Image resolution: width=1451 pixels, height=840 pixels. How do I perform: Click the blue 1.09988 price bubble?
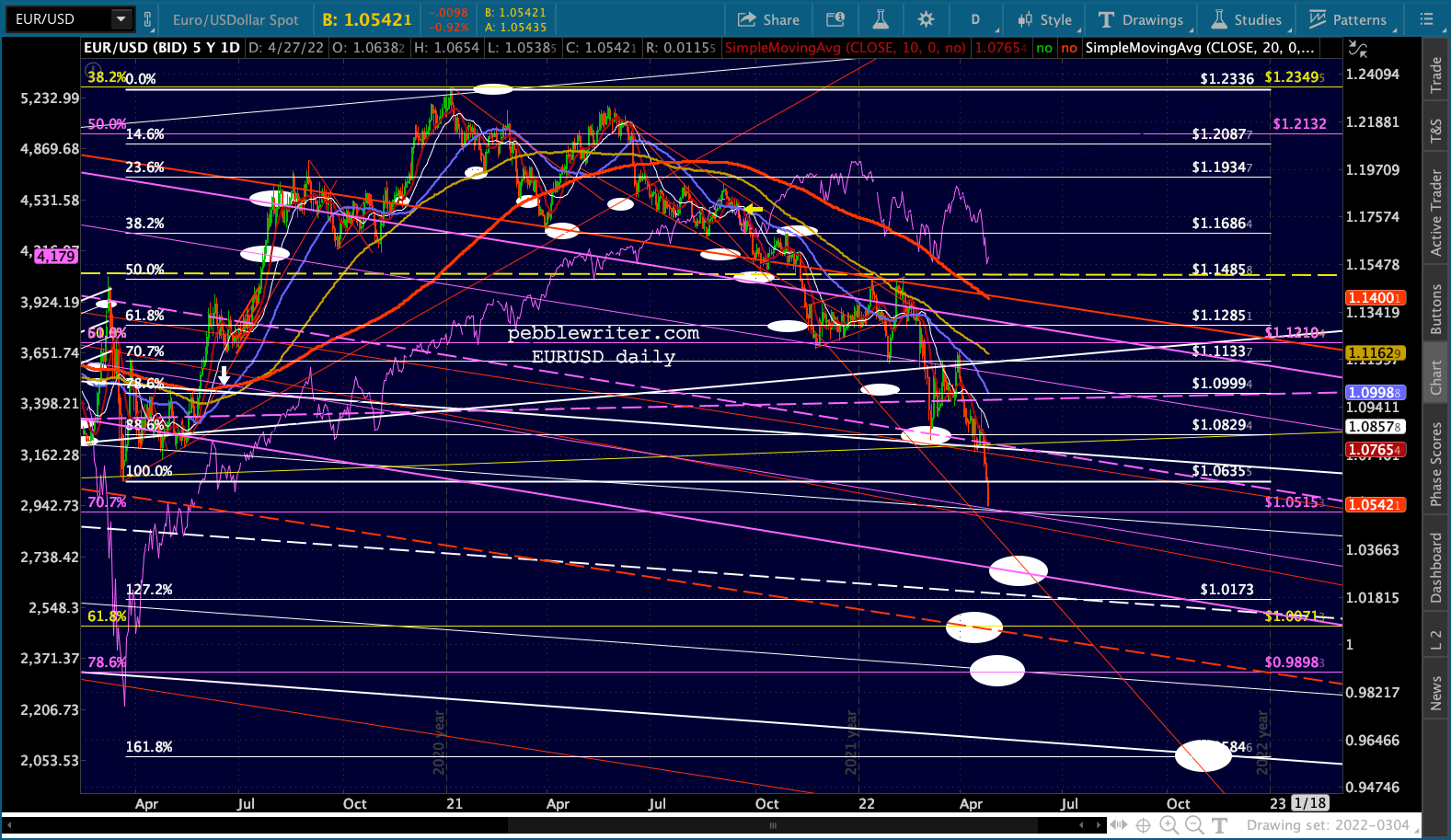click(x=1375, y=393)
